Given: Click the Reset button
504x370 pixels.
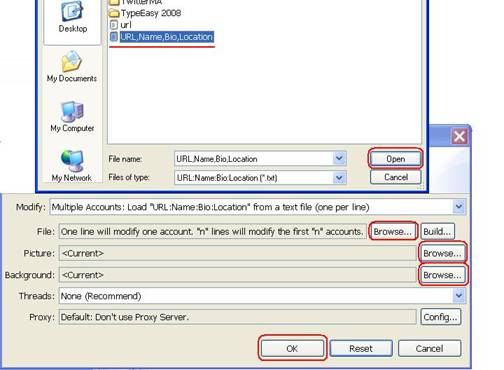Looking at the screenshot, I should [361, 348].
